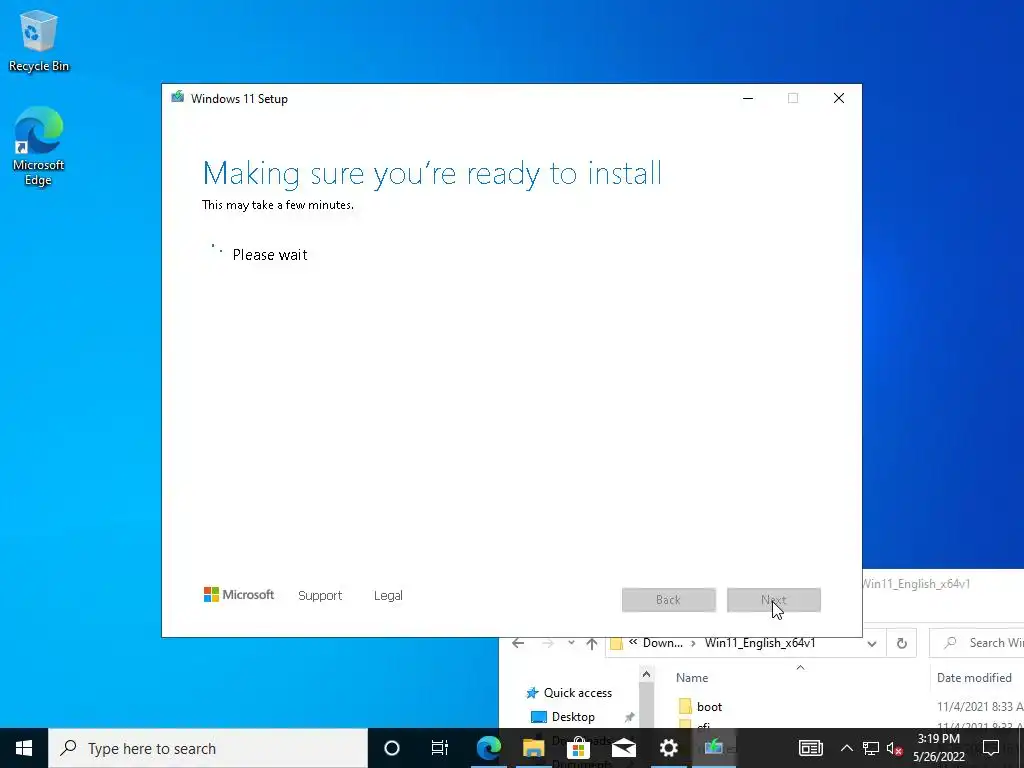Open Microsoft Edge from the taskbar

pyautogui.click(x=488, y=748)
